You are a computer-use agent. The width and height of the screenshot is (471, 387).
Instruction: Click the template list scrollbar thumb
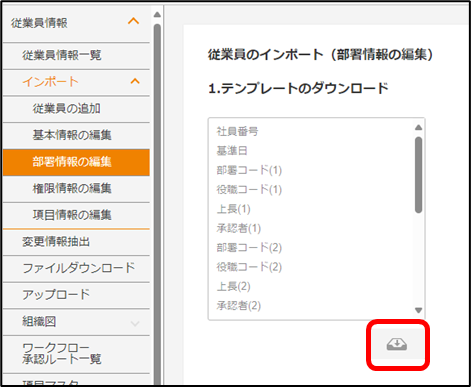(419, 175)
